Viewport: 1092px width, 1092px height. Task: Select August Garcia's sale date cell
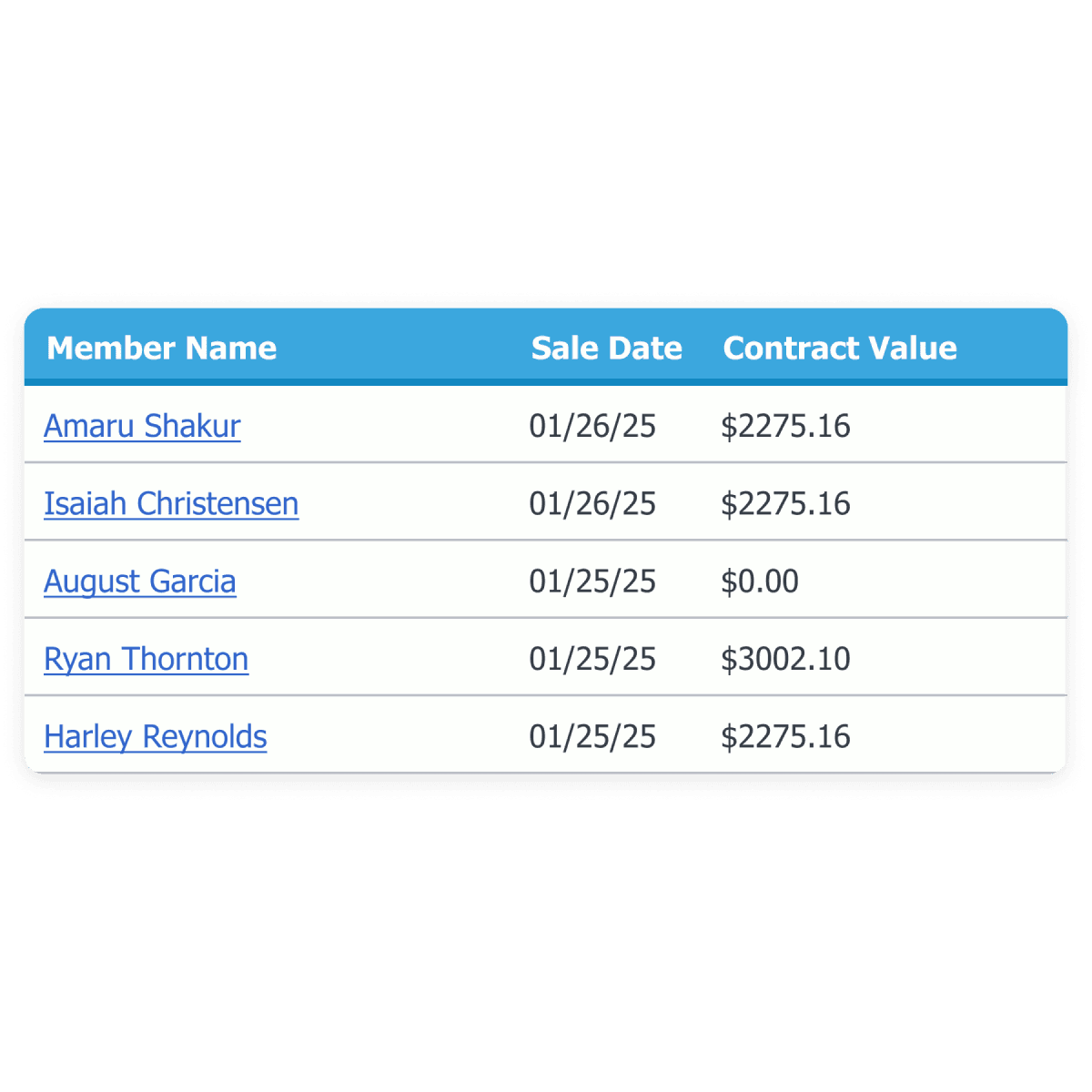point(592,581)
